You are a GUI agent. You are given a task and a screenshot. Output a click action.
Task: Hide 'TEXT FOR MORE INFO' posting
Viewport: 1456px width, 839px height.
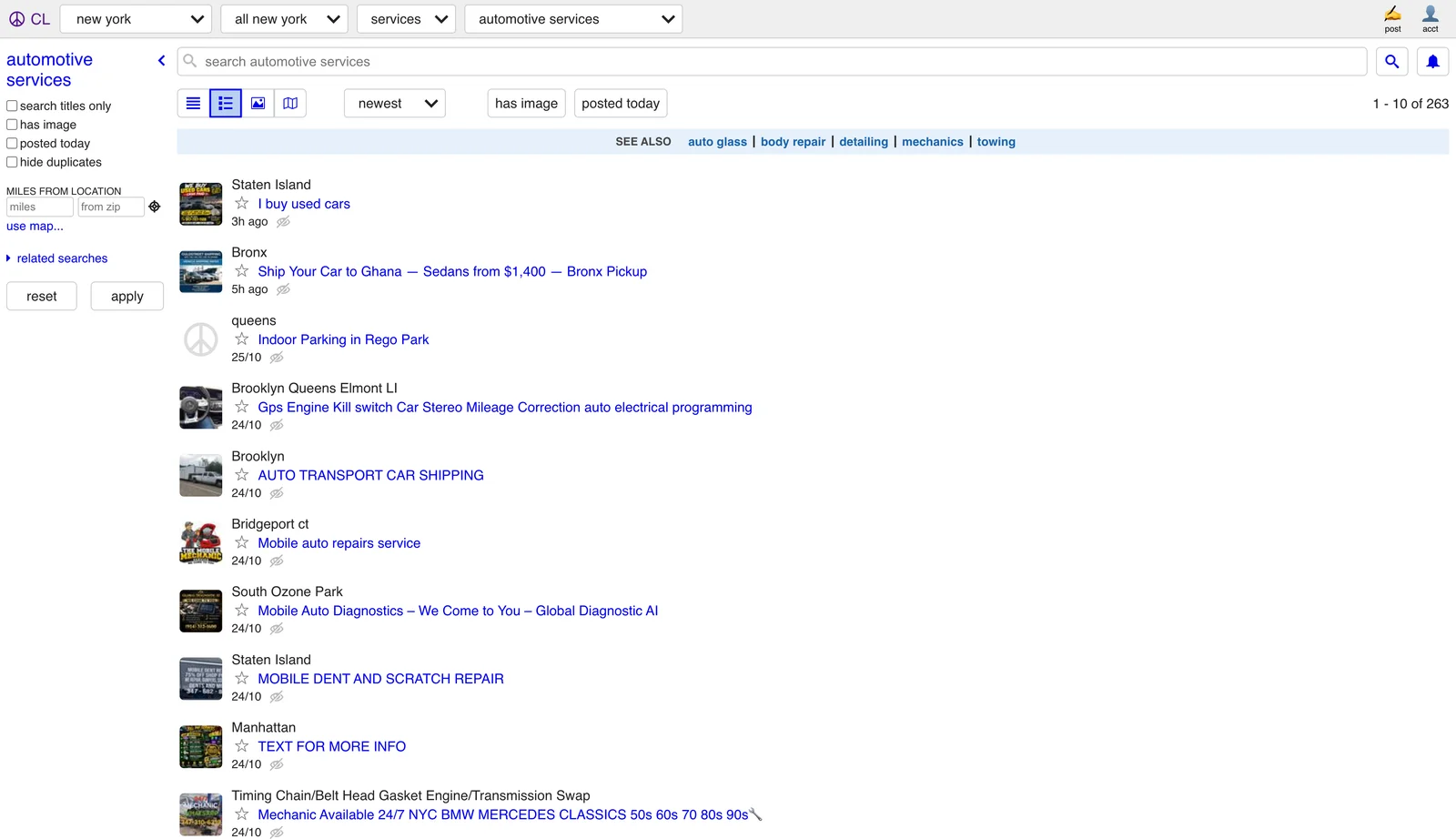click(x=277, y=765)
